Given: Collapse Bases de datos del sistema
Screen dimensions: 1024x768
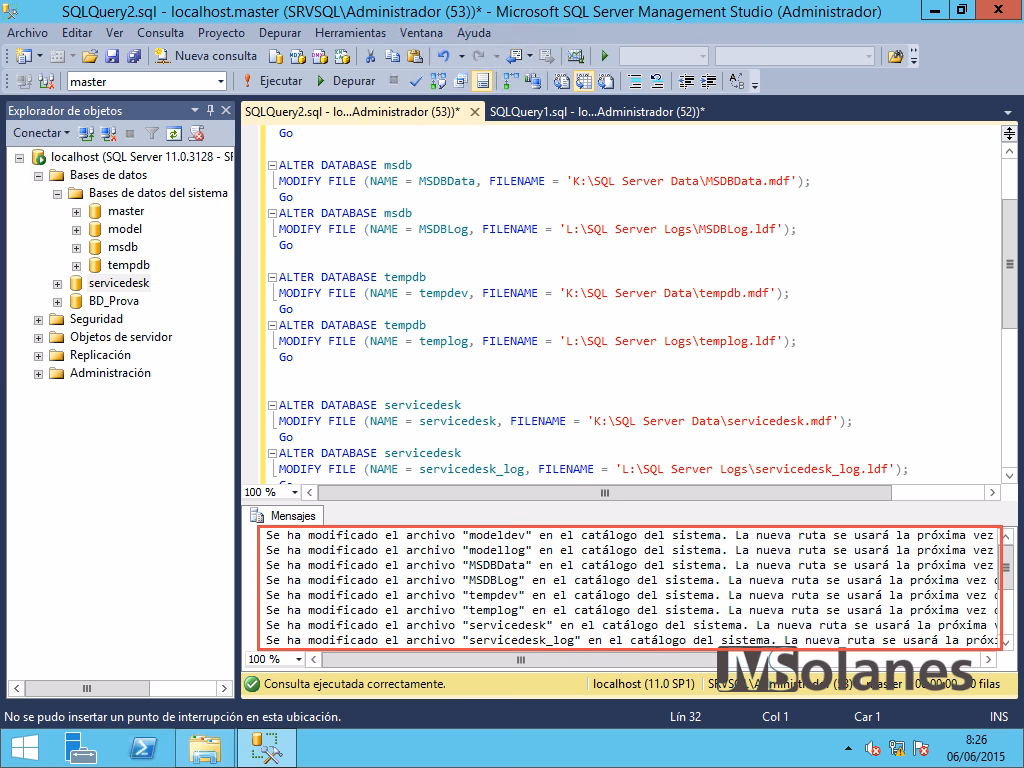Looking at the screenshot, I should click(x=57, y=194).
